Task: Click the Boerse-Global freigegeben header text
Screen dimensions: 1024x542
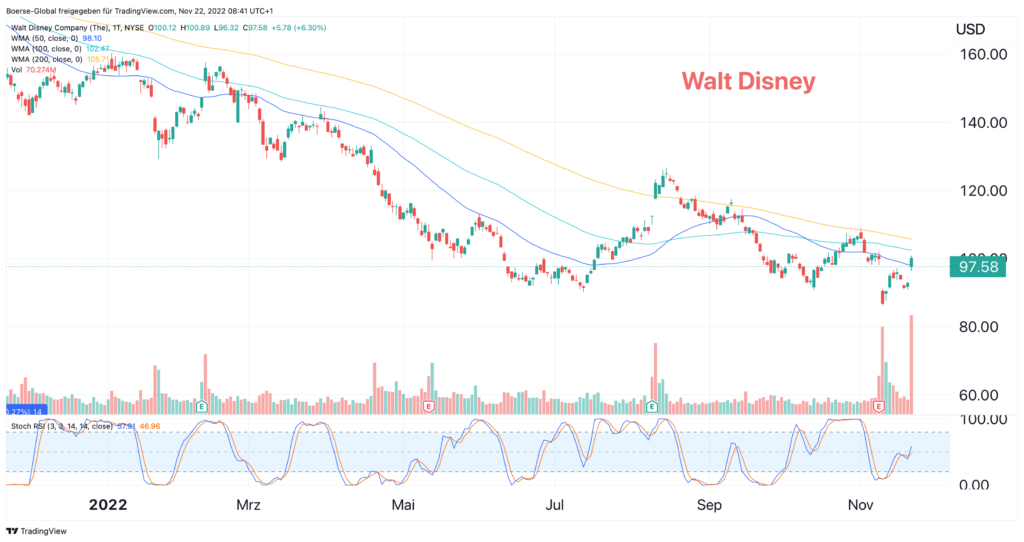Action: tap(140, 11)
